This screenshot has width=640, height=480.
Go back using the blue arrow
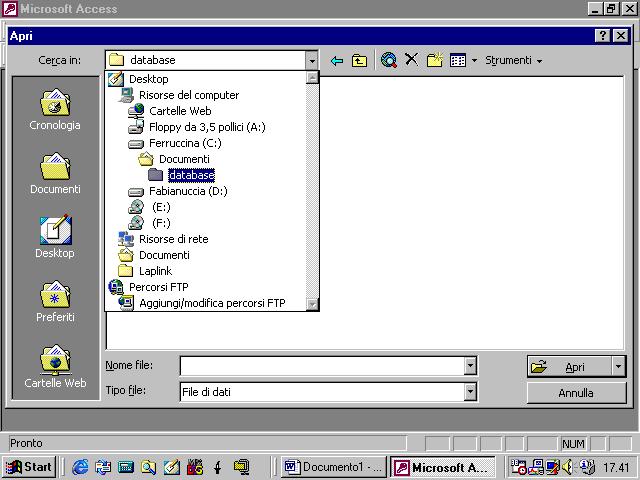point(337,61)
